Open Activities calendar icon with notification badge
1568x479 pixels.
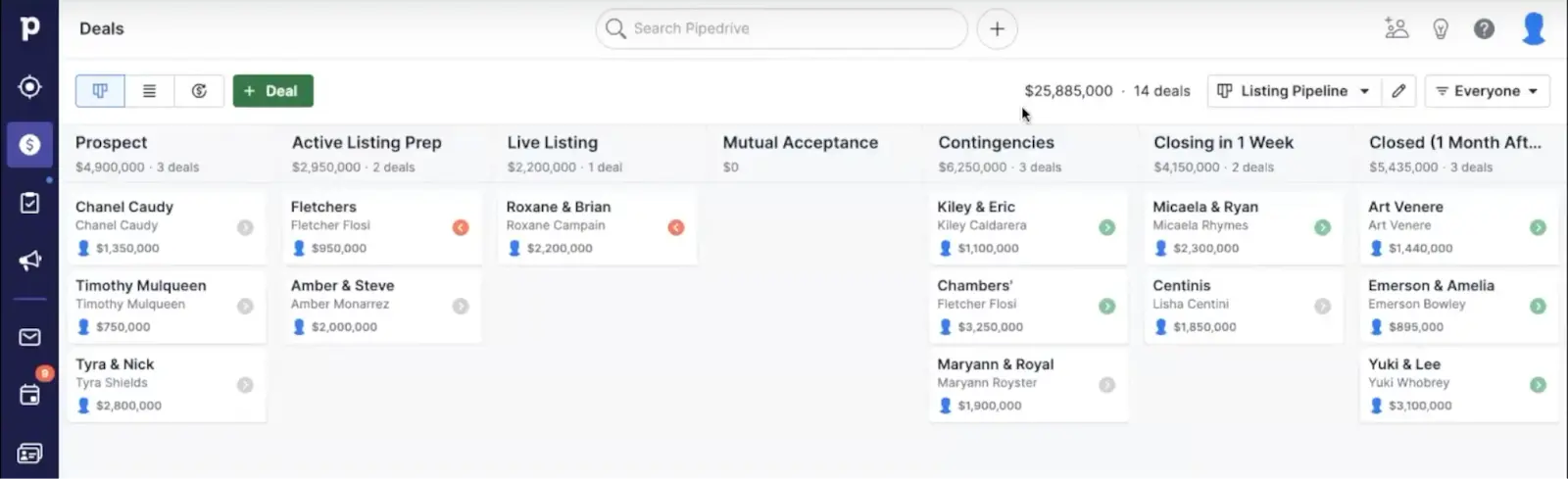pos(30,394)
